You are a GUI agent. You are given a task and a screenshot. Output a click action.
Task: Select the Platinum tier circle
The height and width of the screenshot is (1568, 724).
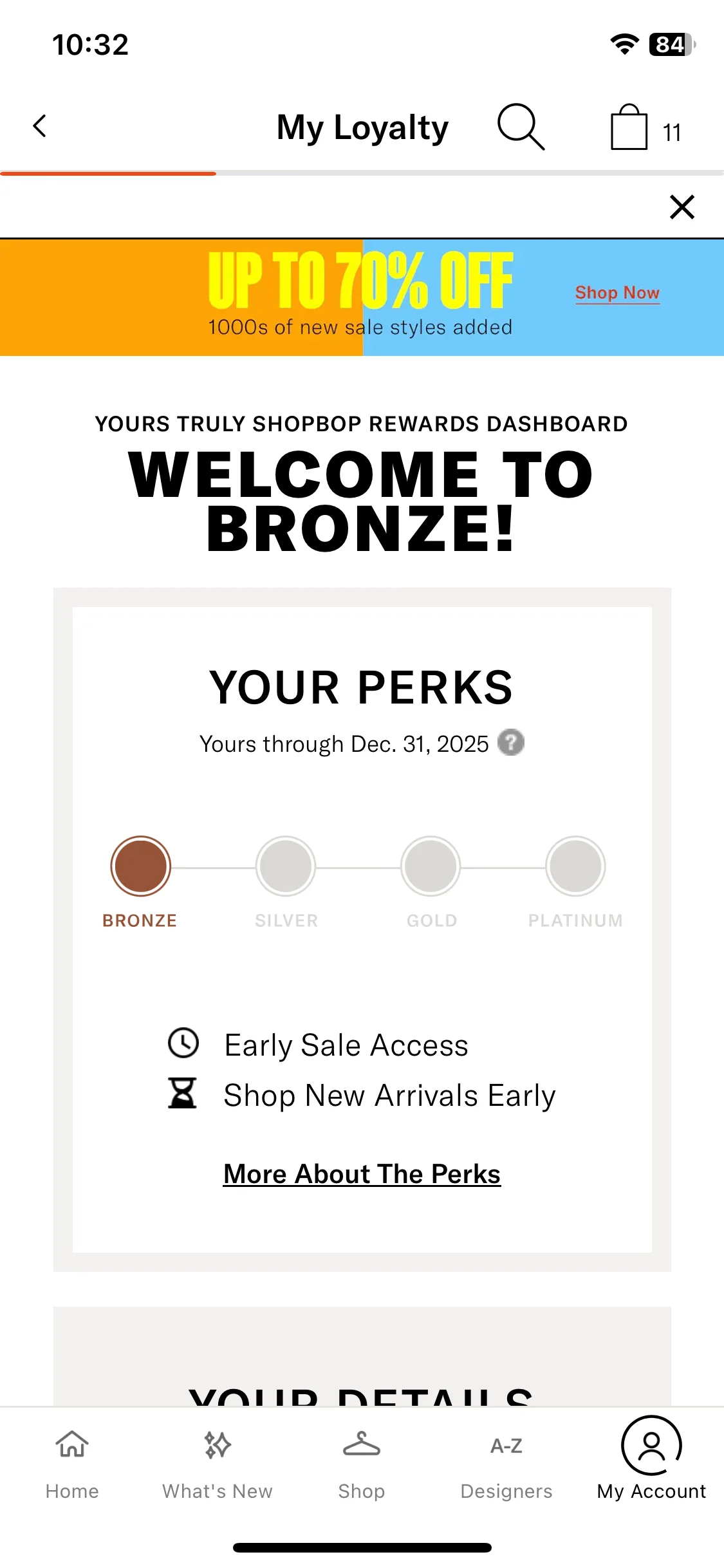(575, 866)
